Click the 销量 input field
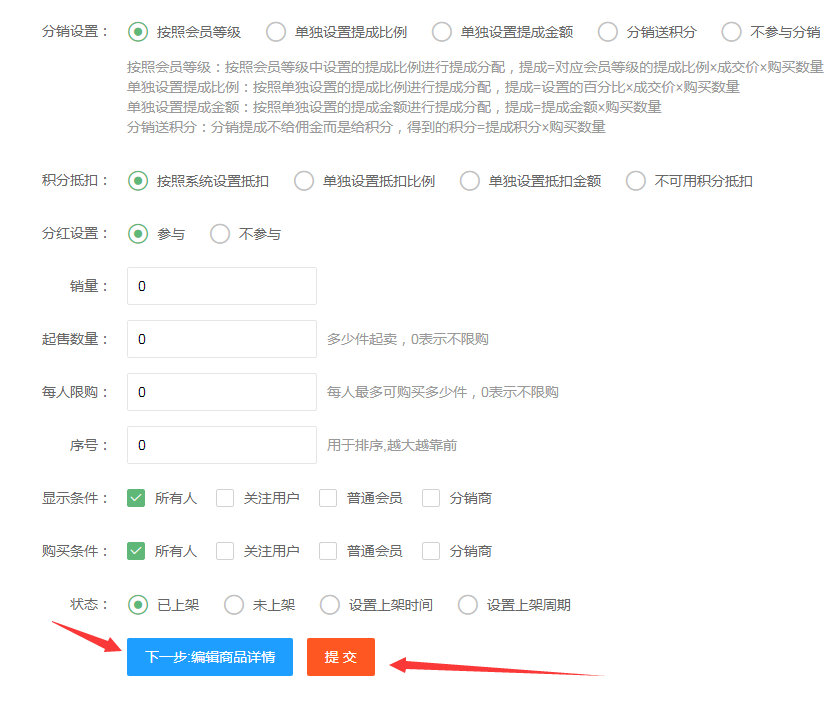 tap(221, 286)
